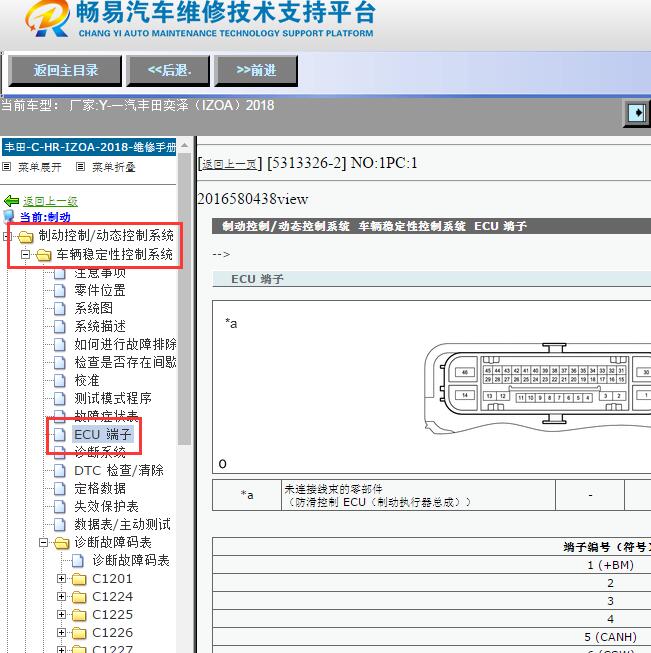
Task: Open the 返回上一页 link
Action: [x=228, y=164]
